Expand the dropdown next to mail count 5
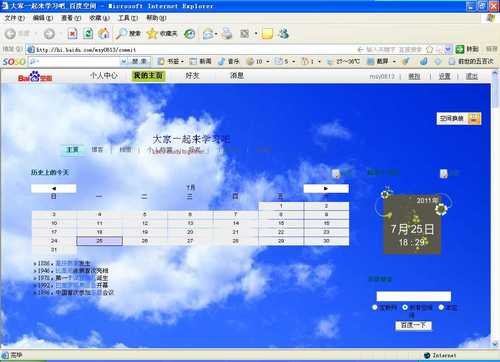 tap(293, 62)
